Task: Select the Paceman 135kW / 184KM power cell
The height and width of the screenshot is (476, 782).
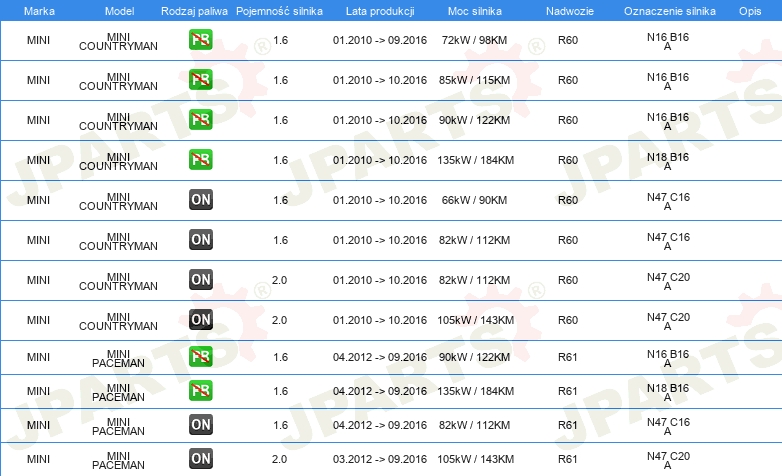Action: (x=475, y=391)
